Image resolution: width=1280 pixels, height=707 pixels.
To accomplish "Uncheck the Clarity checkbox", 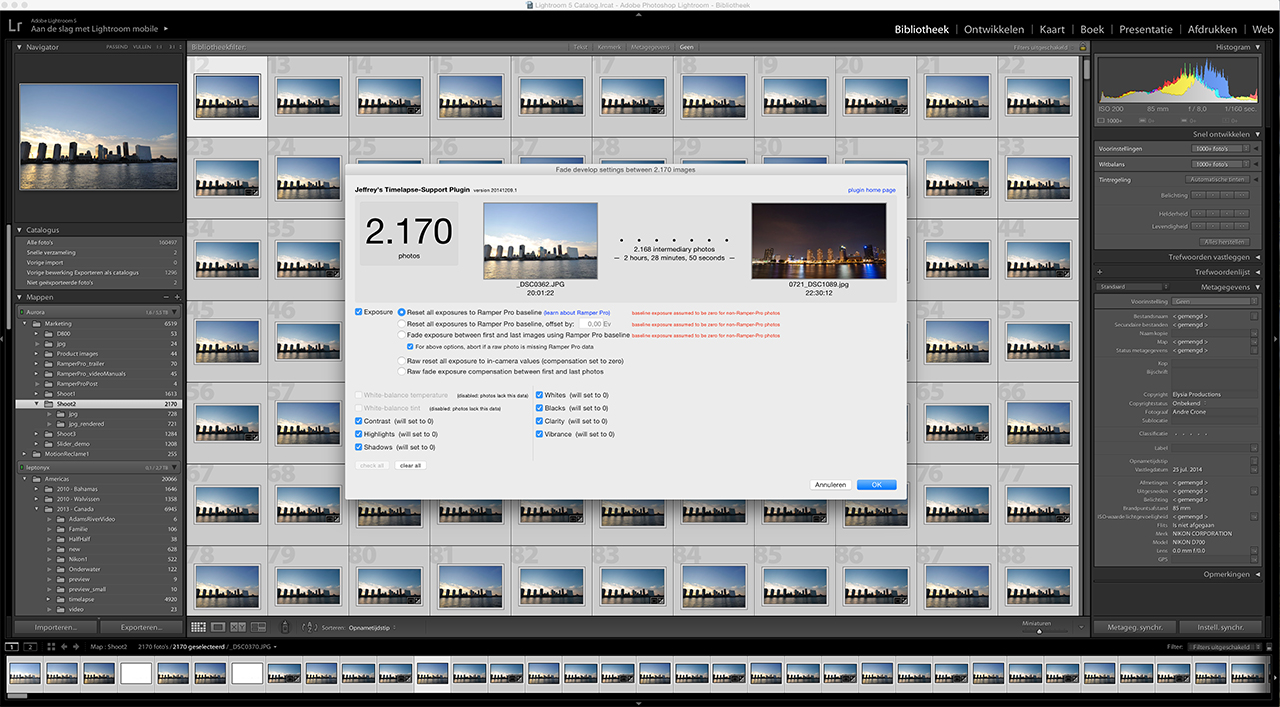I will pyautogui.click(x=540, y=421).
